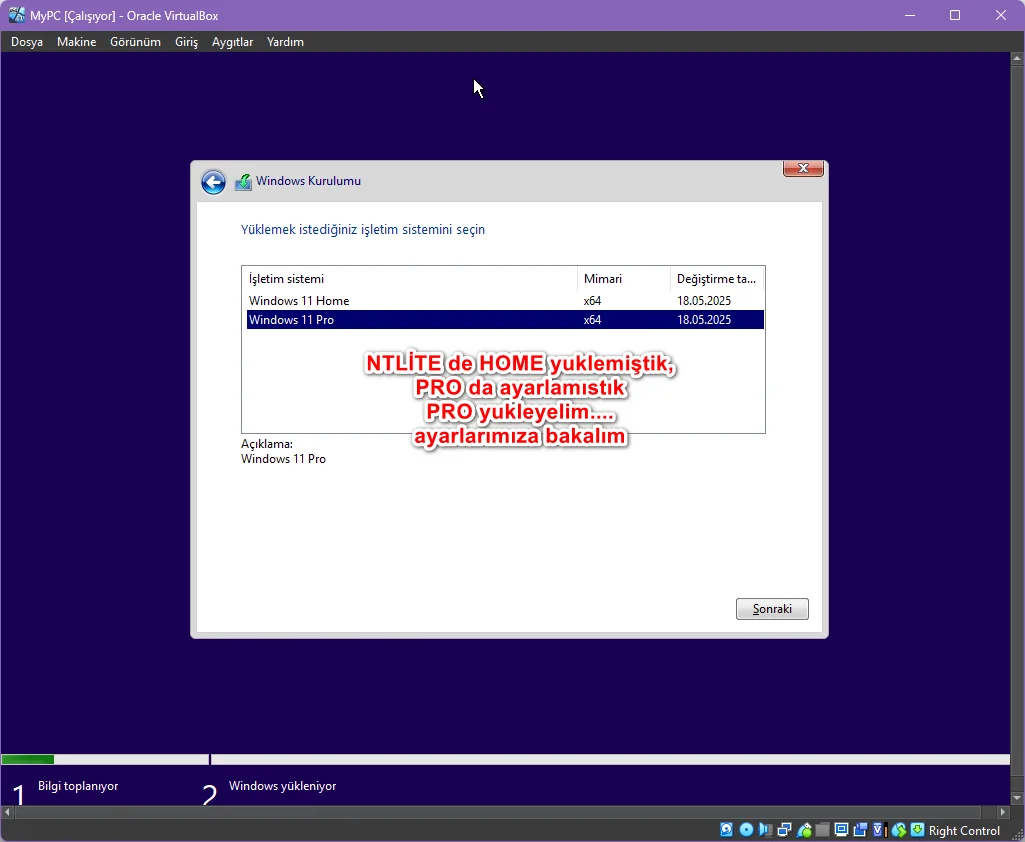Click the İşletim sistemi column header

409,278
